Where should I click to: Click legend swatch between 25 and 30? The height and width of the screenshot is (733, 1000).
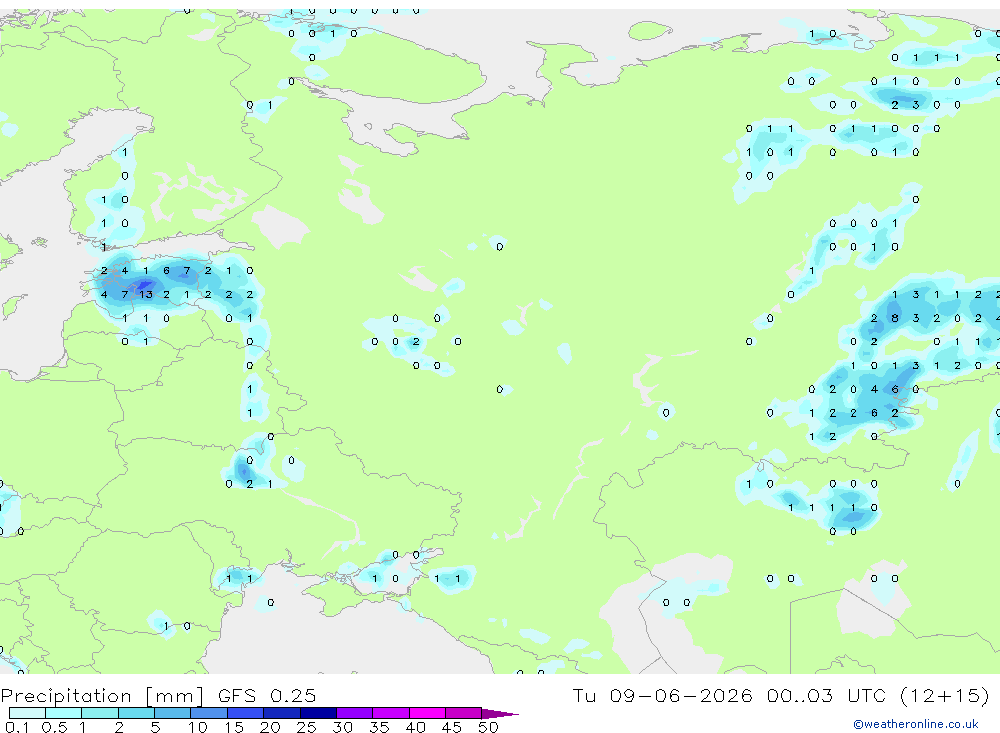318,713
